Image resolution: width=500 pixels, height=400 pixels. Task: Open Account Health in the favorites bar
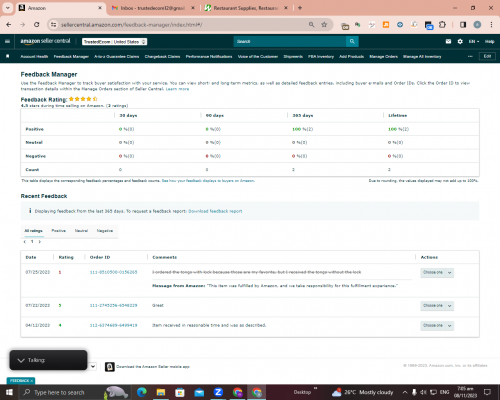tap(34, 56)
